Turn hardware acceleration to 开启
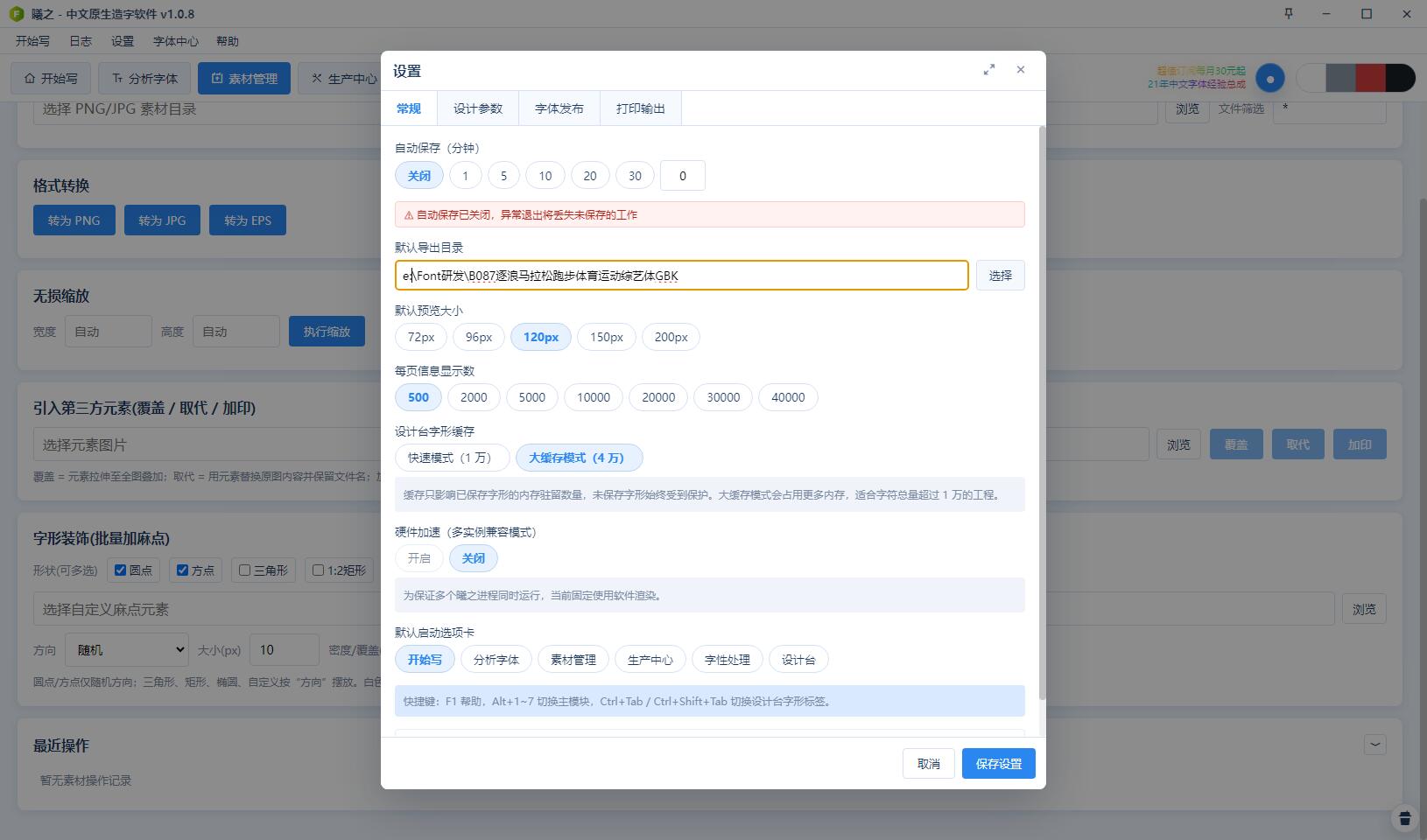 [419, 558]
